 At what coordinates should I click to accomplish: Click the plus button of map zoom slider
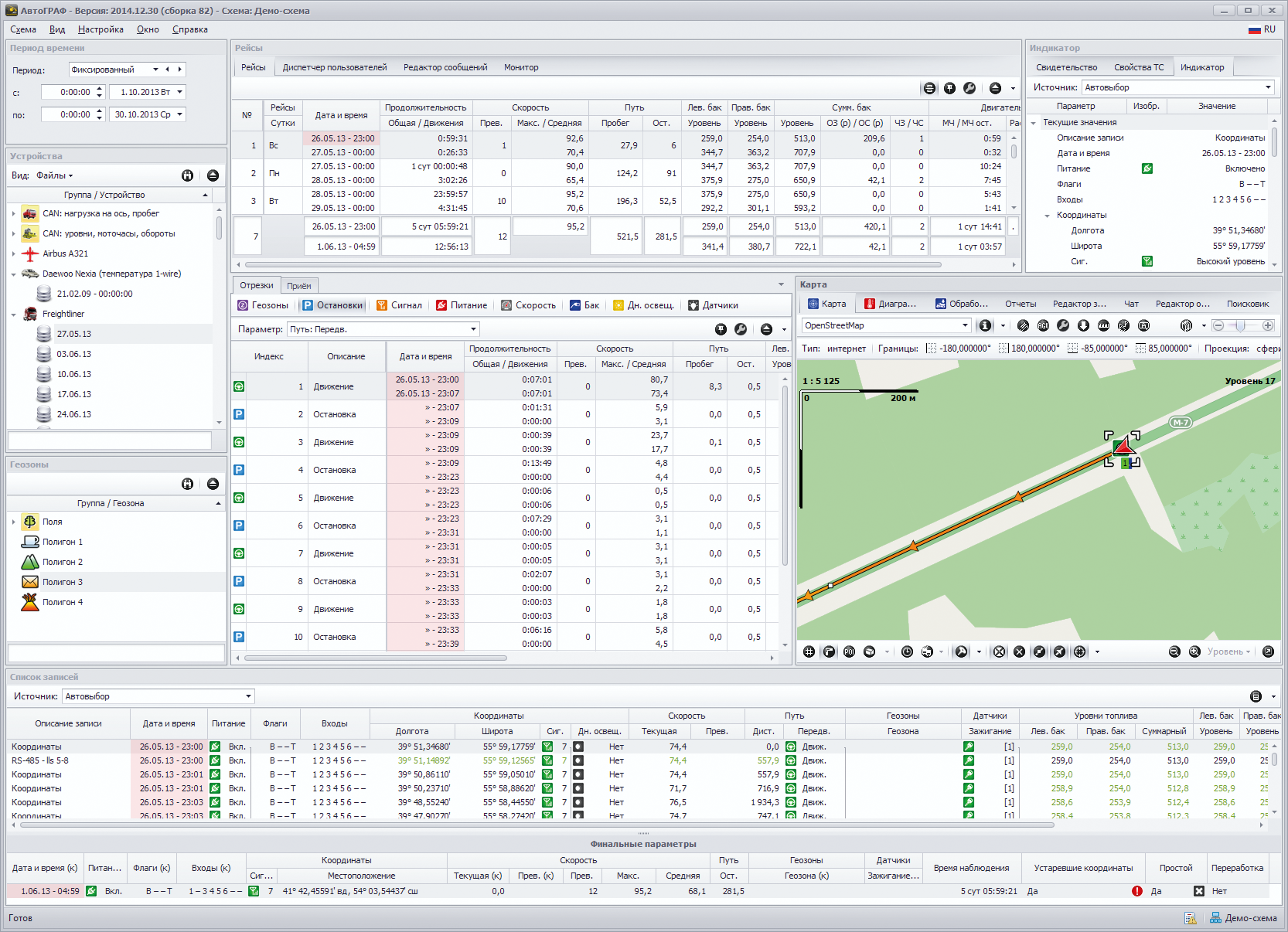coord(1268,325)
